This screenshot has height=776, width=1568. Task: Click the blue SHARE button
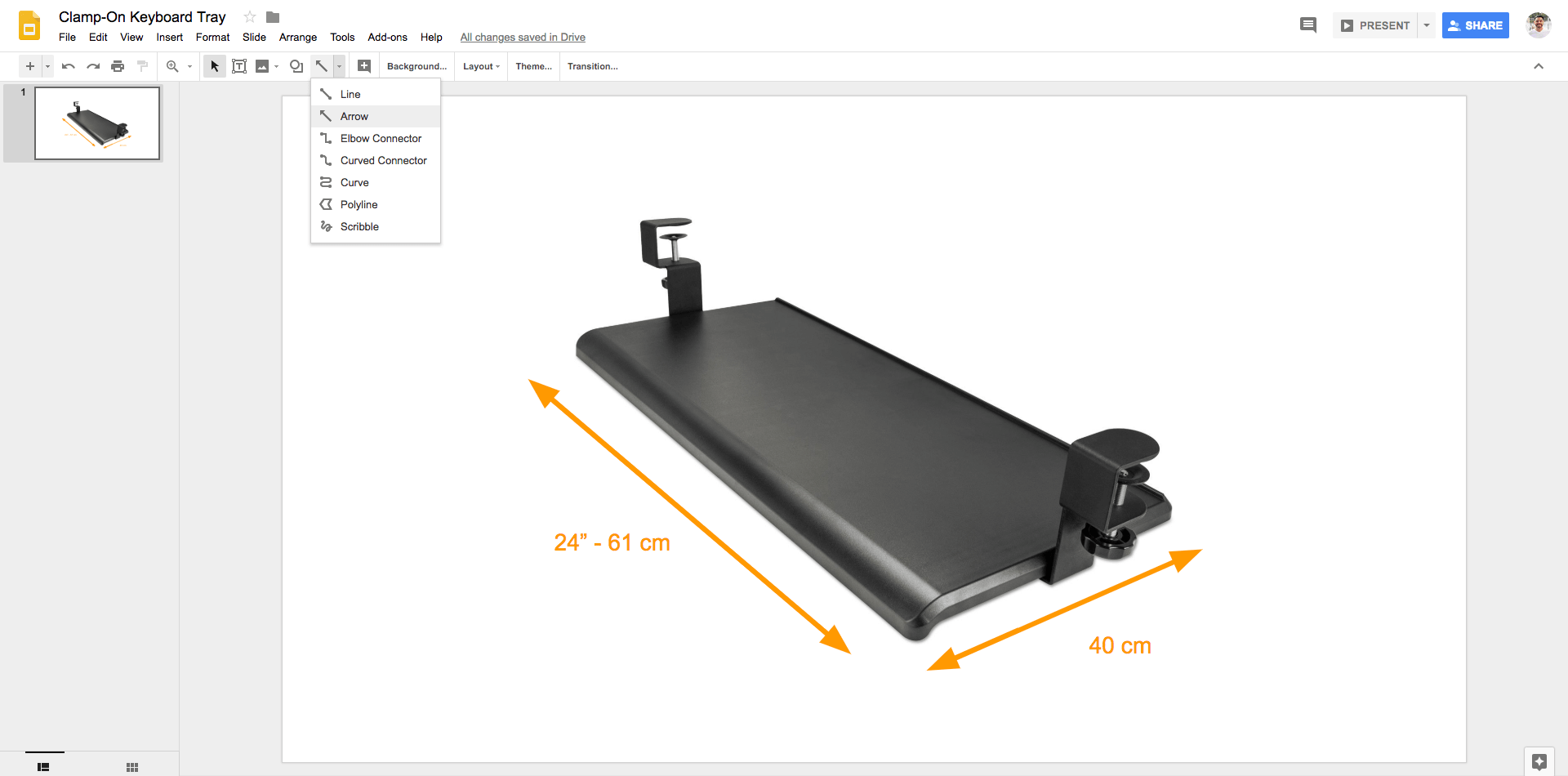coord(1475,25)
